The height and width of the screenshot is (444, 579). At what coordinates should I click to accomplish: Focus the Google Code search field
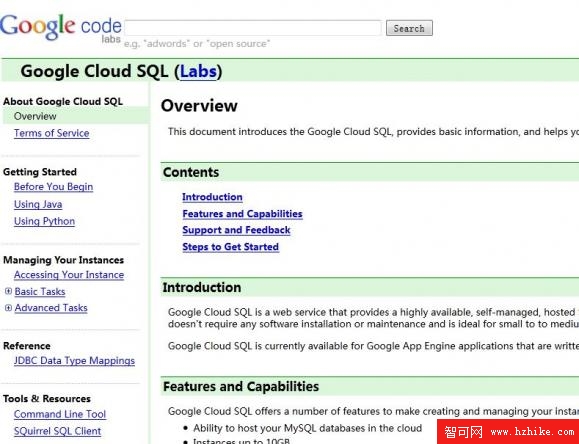(x=253, y=28)
